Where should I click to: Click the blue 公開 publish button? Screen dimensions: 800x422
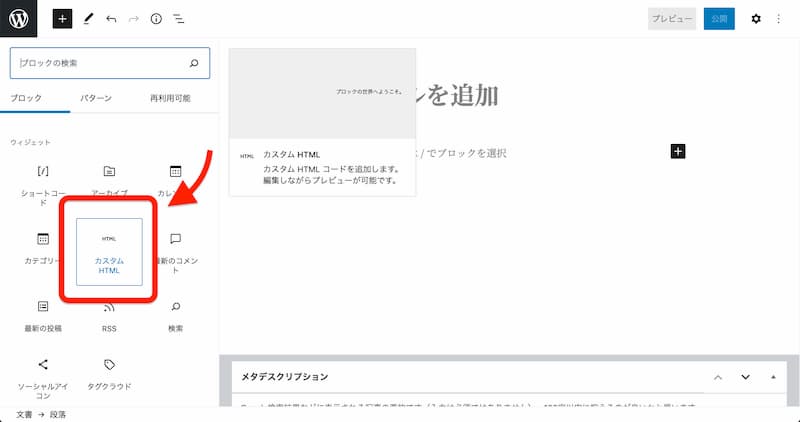tap(719, 19)
